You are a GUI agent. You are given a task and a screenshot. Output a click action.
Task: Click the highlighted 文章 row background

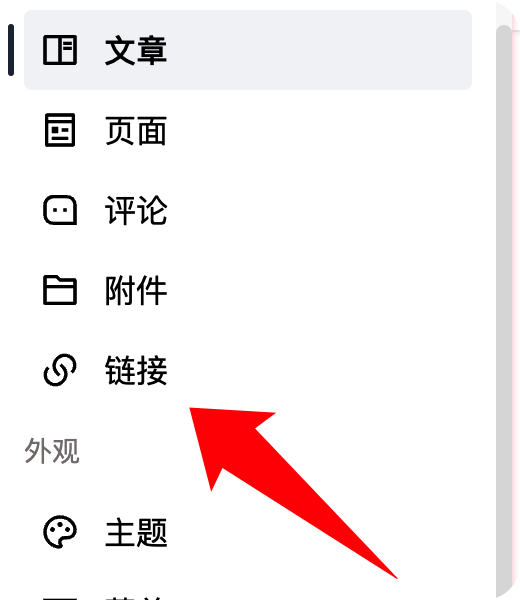248,50
